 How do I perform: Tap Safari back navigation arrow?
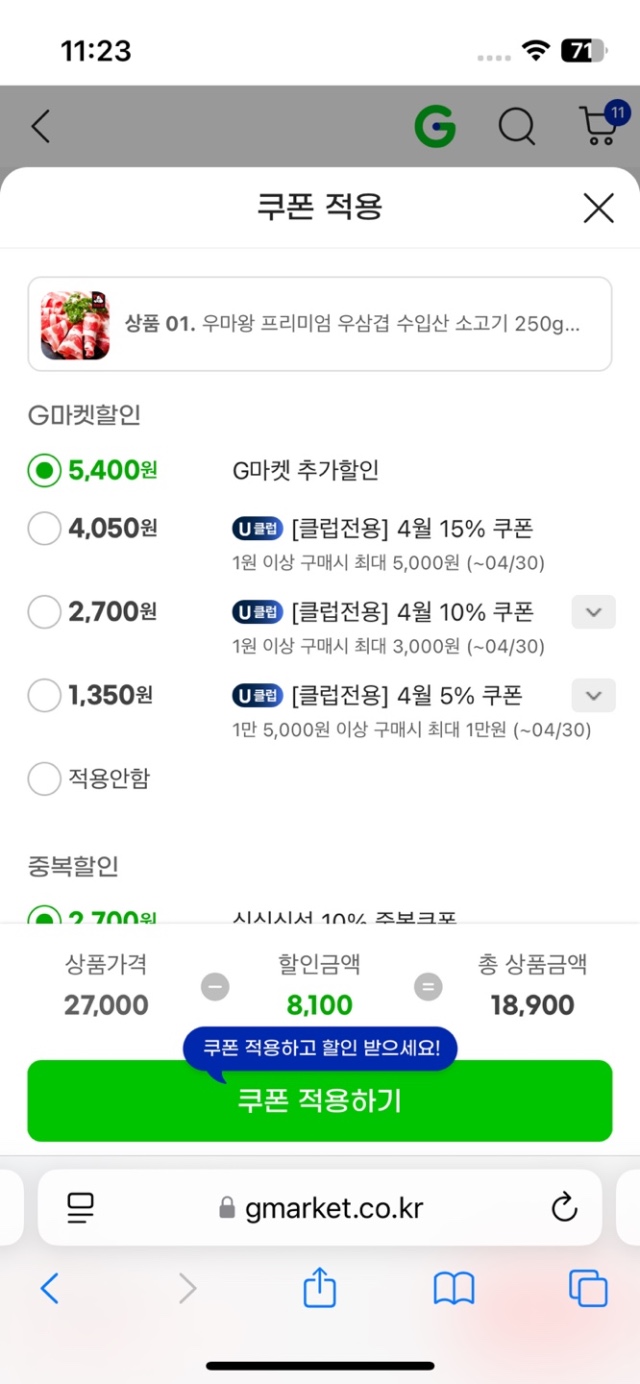point(50,1288)
